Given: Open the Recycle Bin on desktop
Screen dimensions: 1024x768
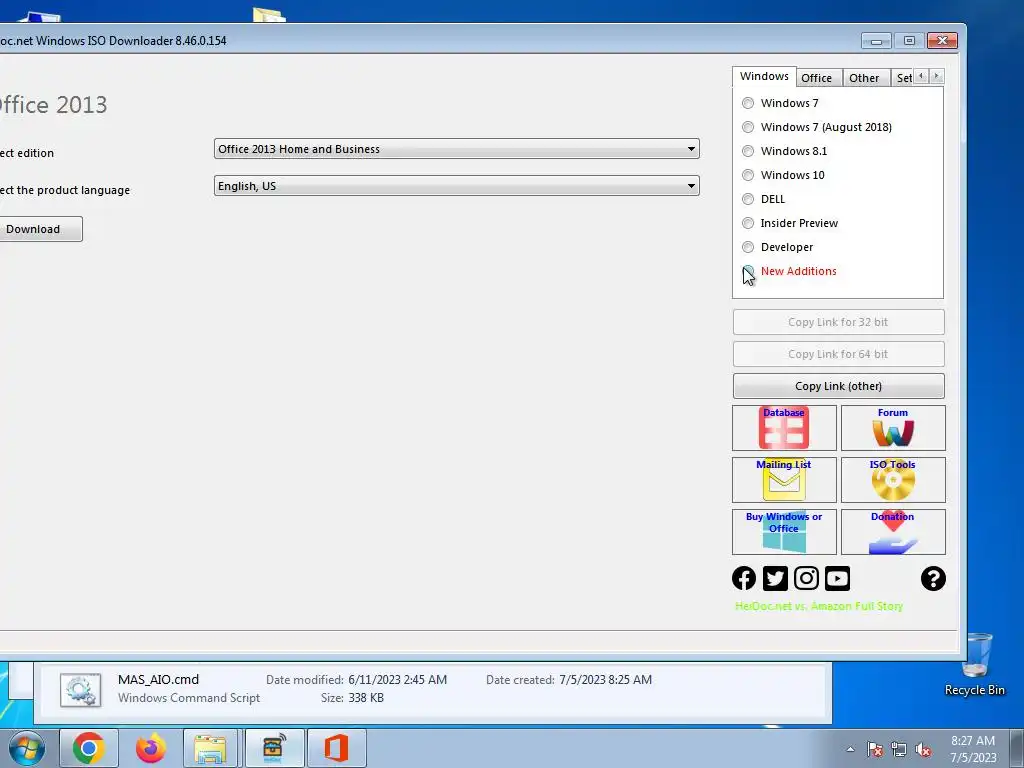Looking at the screenshot, I should tap(975, 665).
